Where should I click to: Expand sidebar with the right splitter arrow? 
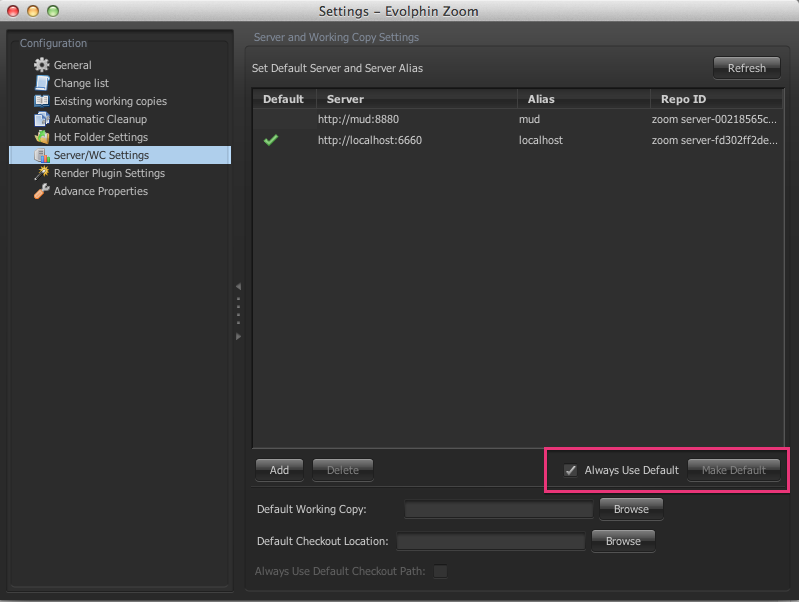click(238, 336)
